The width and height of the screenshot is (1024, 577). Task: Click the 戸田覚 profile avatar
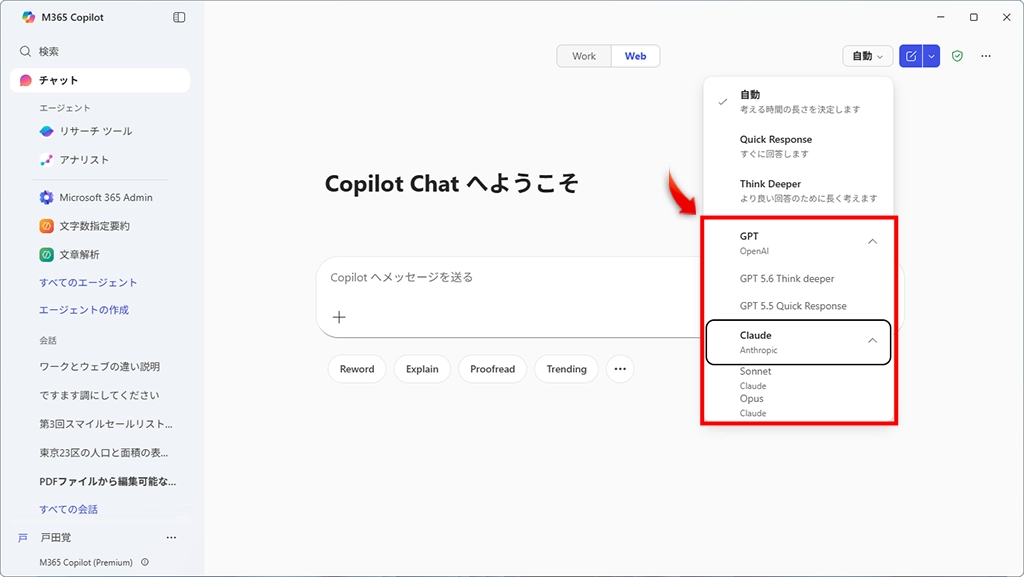[x=23, y=538]
